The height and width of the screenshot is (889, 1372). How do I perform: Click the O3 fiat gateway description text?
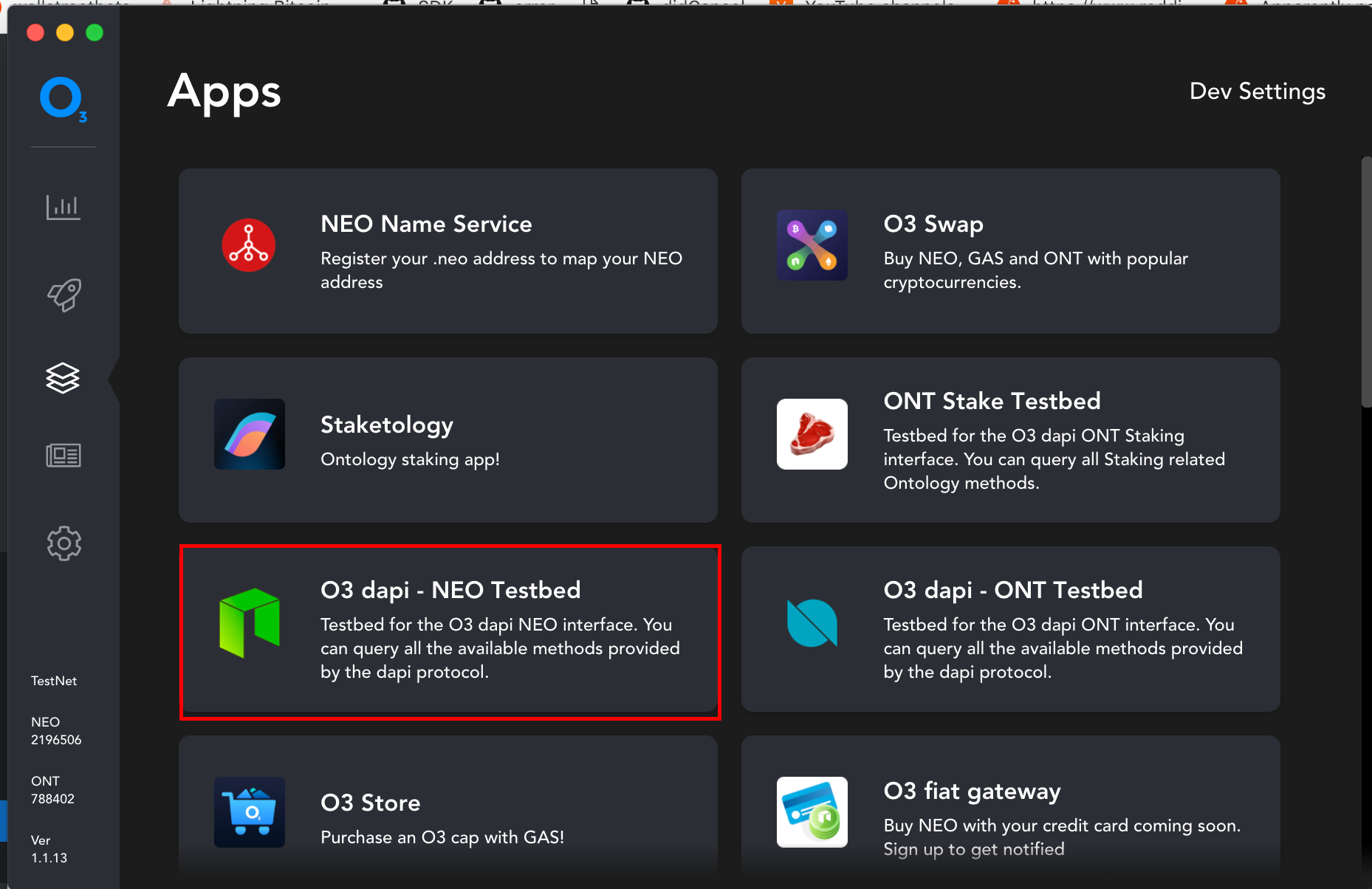1062,837
